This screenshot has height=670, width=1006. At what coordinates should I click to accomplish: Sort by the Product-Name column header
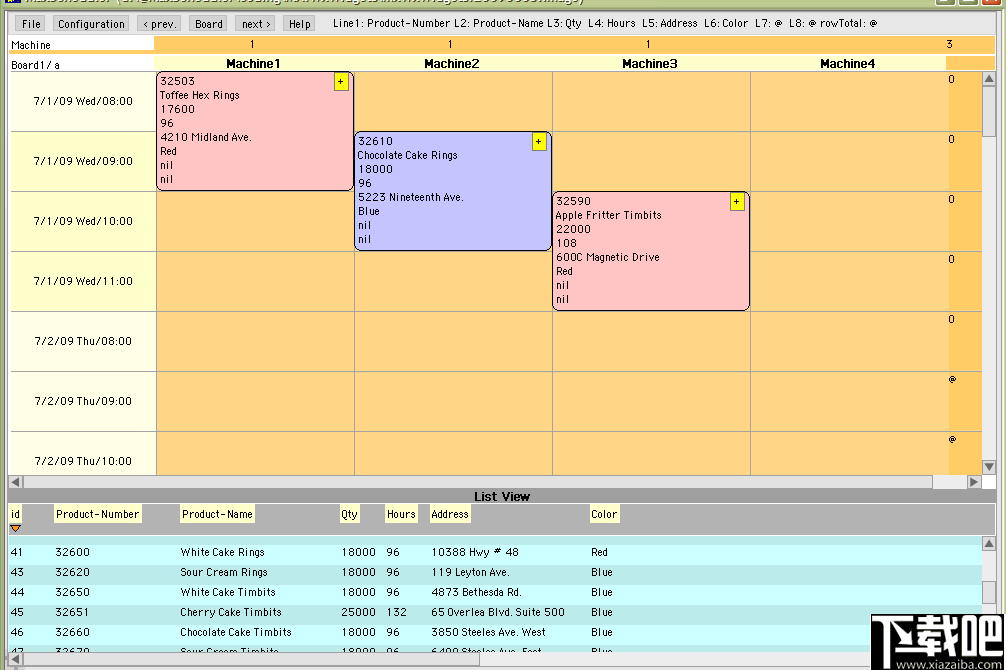tap(217, 514)
